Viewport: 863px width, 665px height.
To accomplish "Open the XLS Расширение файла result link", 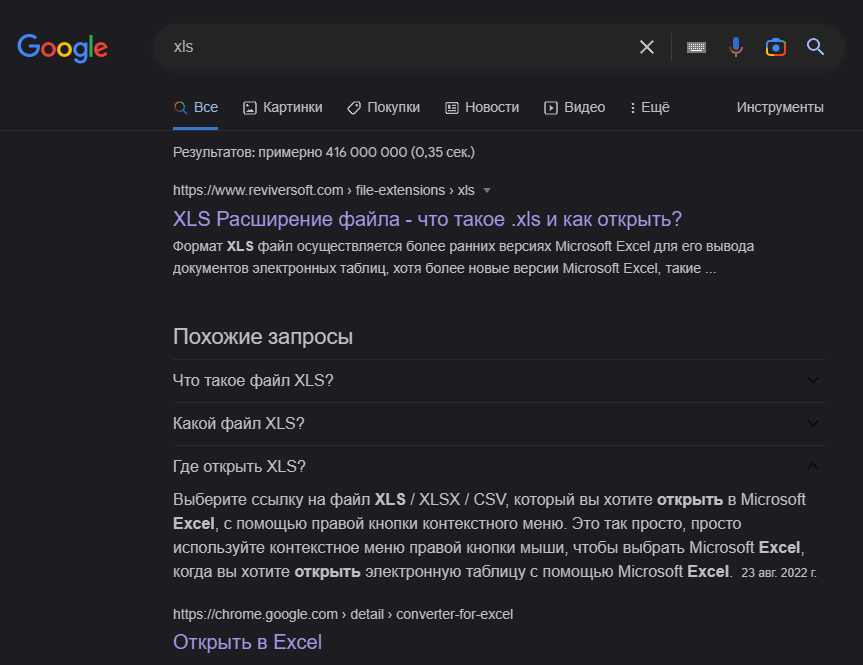I will [427, 219].
